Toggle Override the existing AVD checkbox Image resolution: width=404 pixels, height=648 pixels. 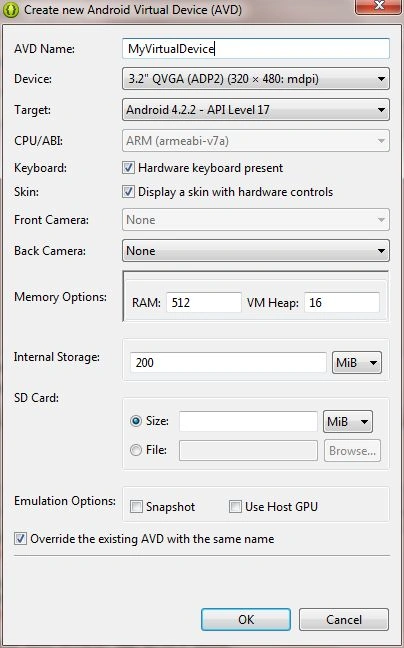(20, 538)
